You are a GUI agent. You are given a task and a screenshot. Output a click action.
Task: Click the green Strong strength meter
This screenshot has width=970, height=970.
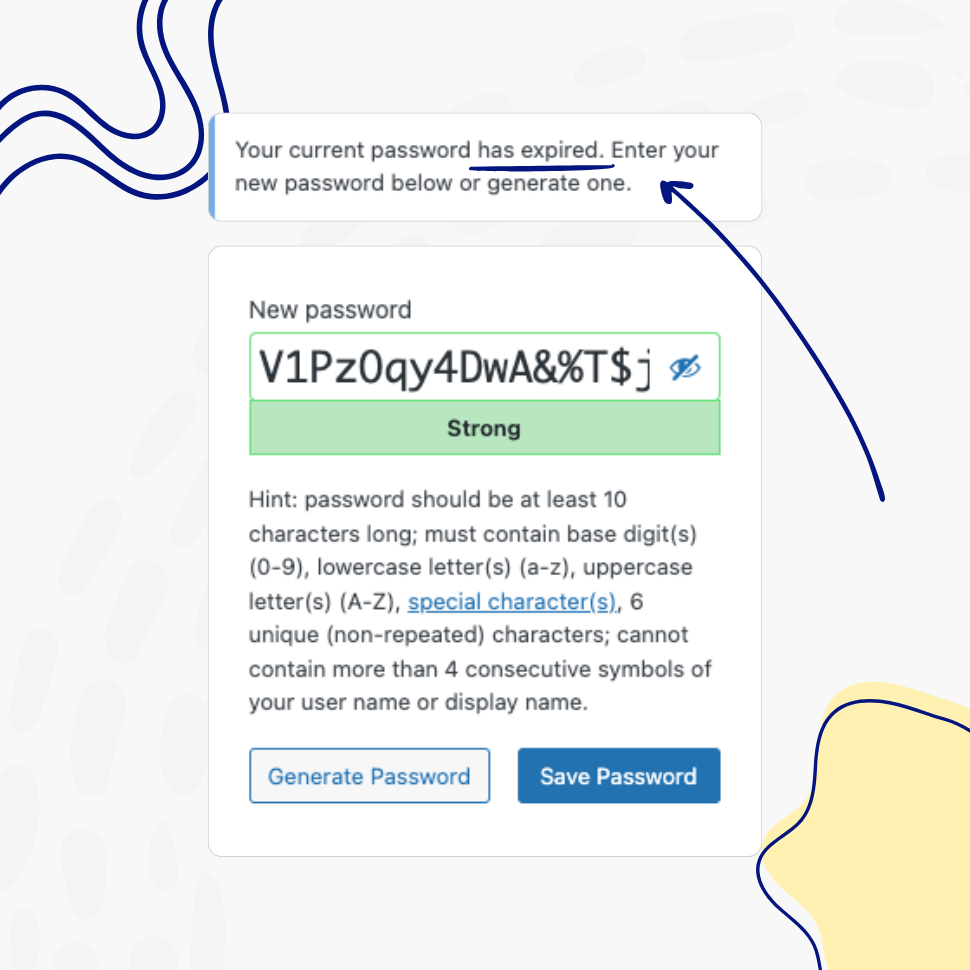coord(484,427)
